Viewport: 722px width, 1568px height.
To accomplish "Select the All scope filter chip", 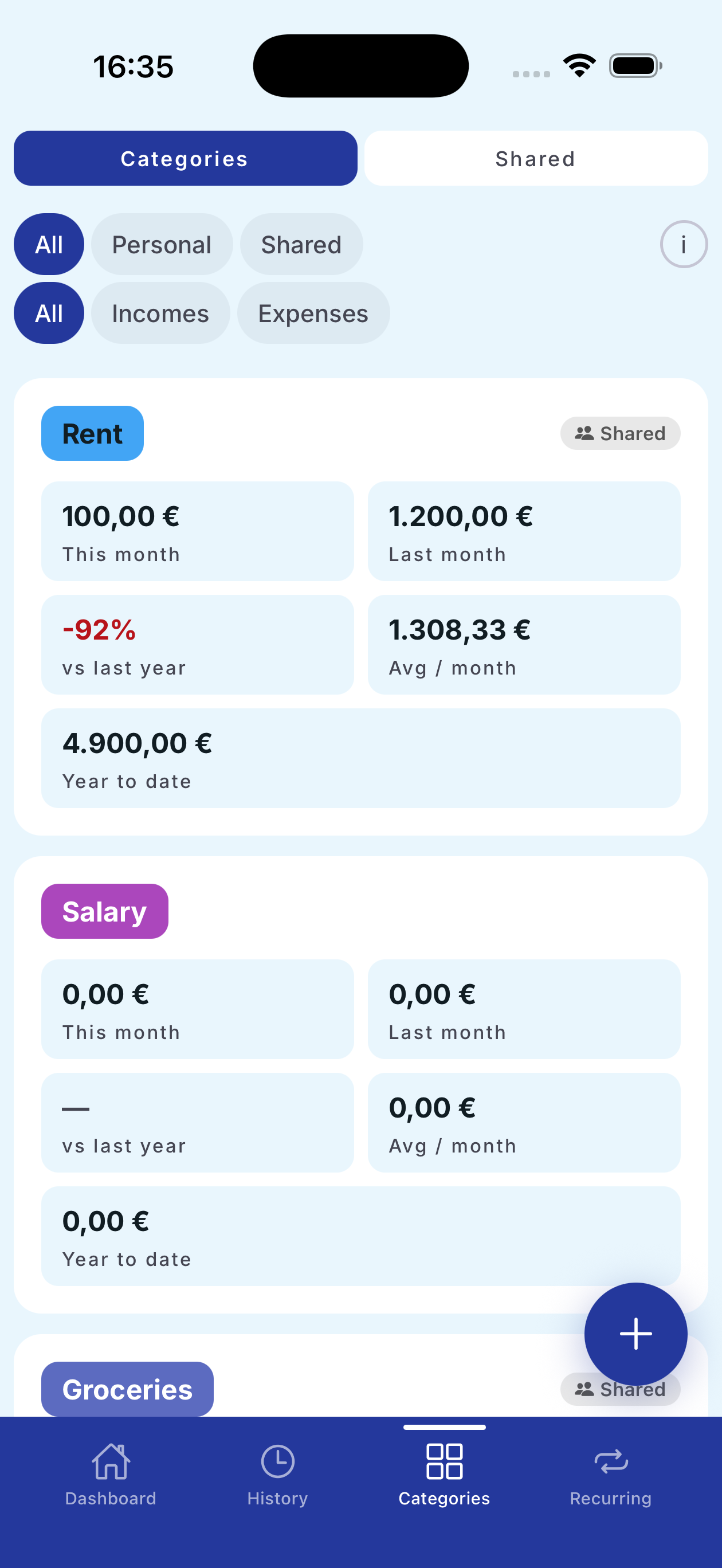I will point(49,245).
